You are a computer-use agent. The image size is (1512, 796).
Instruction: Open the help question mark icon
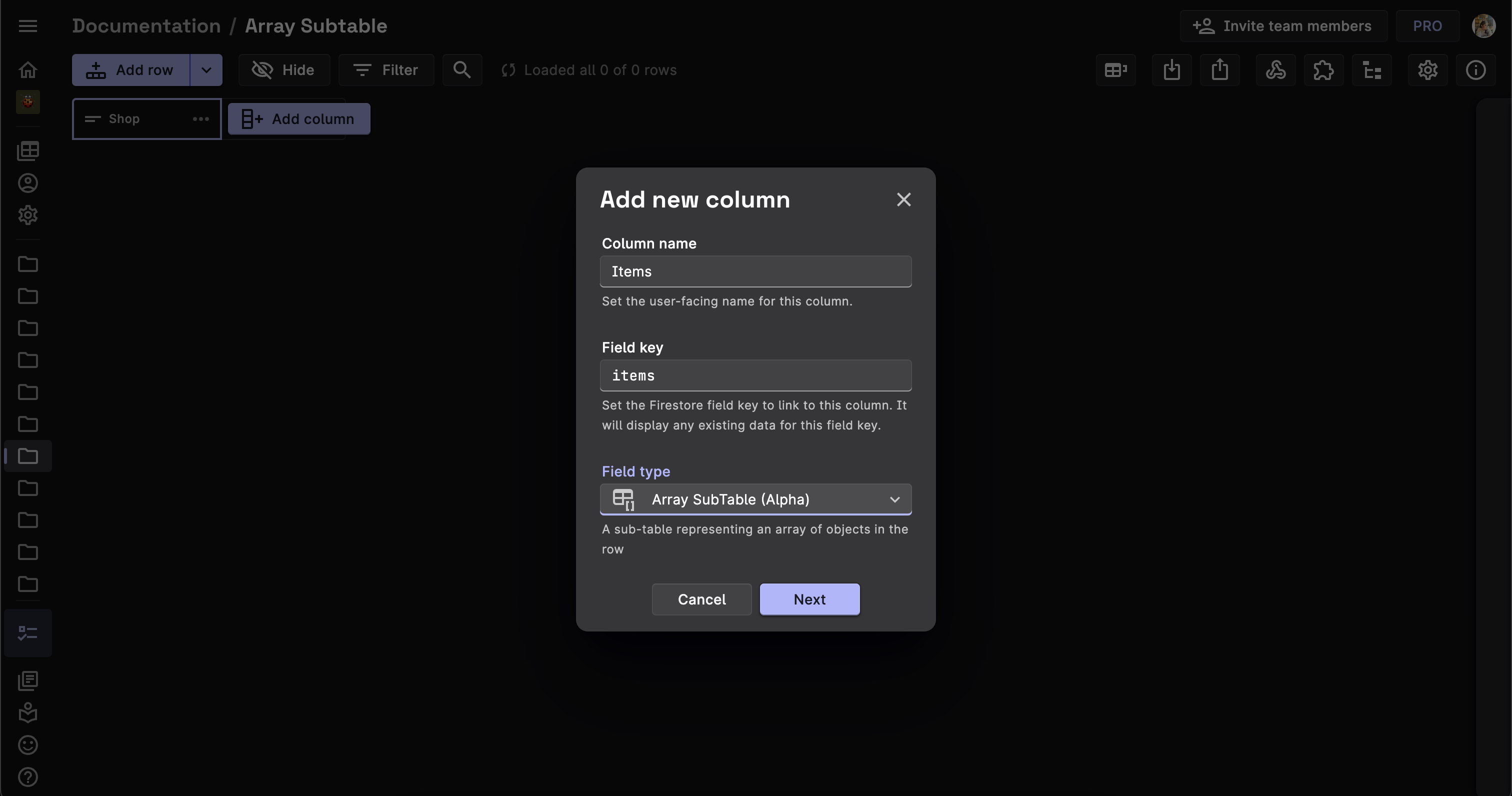27,776
